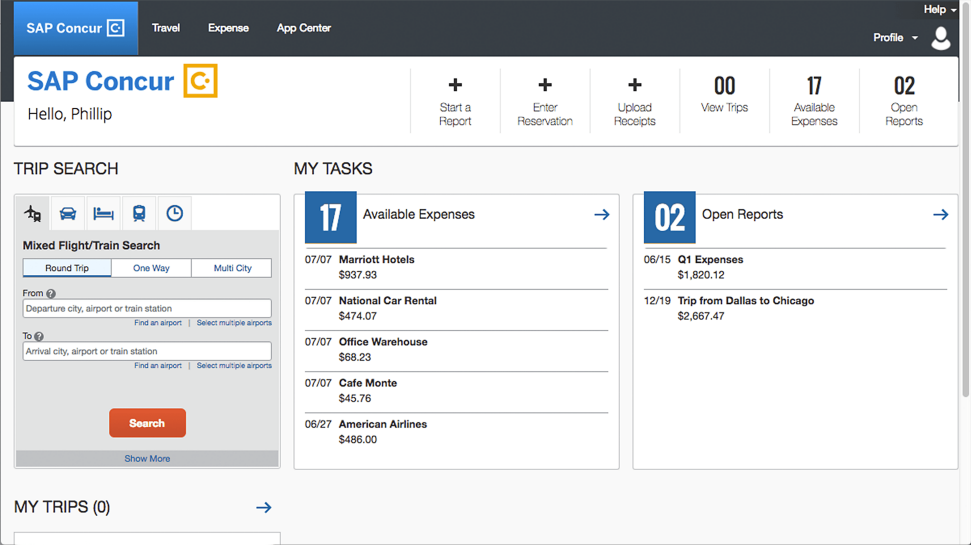Click the 17 Available Expenses tile

(331, 217)
